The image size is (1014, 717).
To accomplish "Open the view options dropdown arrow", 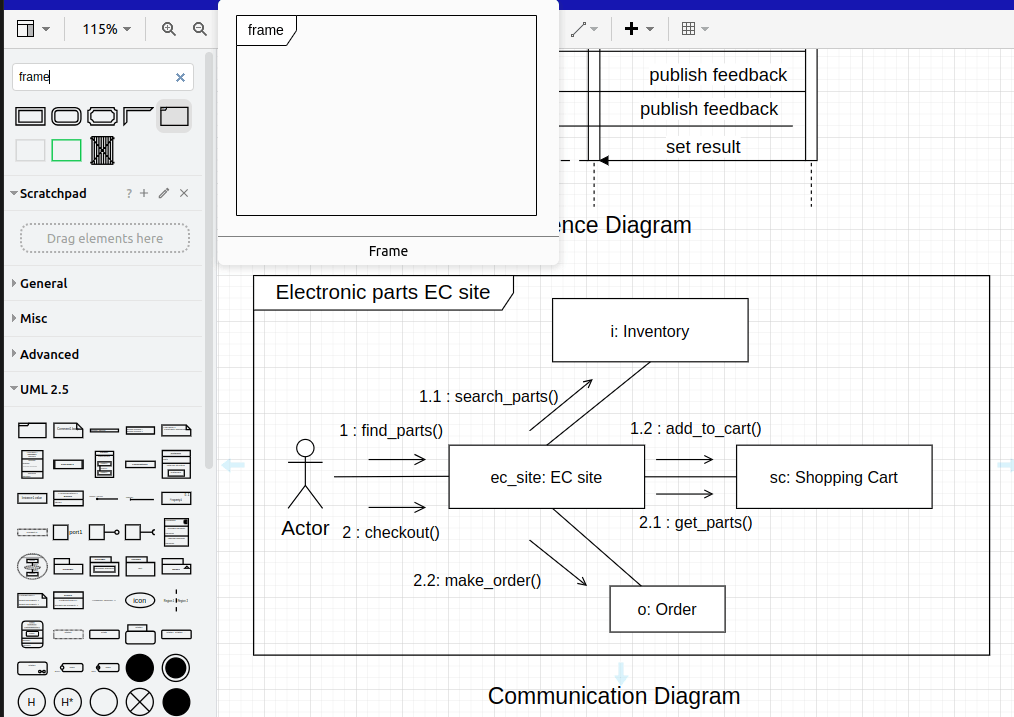I will 46,29.
